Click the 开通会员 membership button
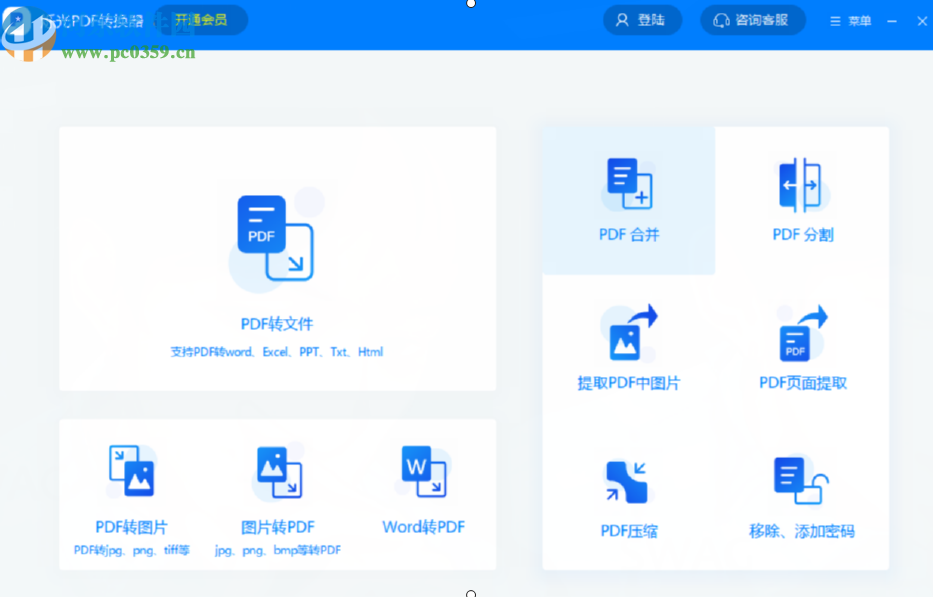This screenshot has width=933, height=597. pyautogui.click(x=200, y=19)
